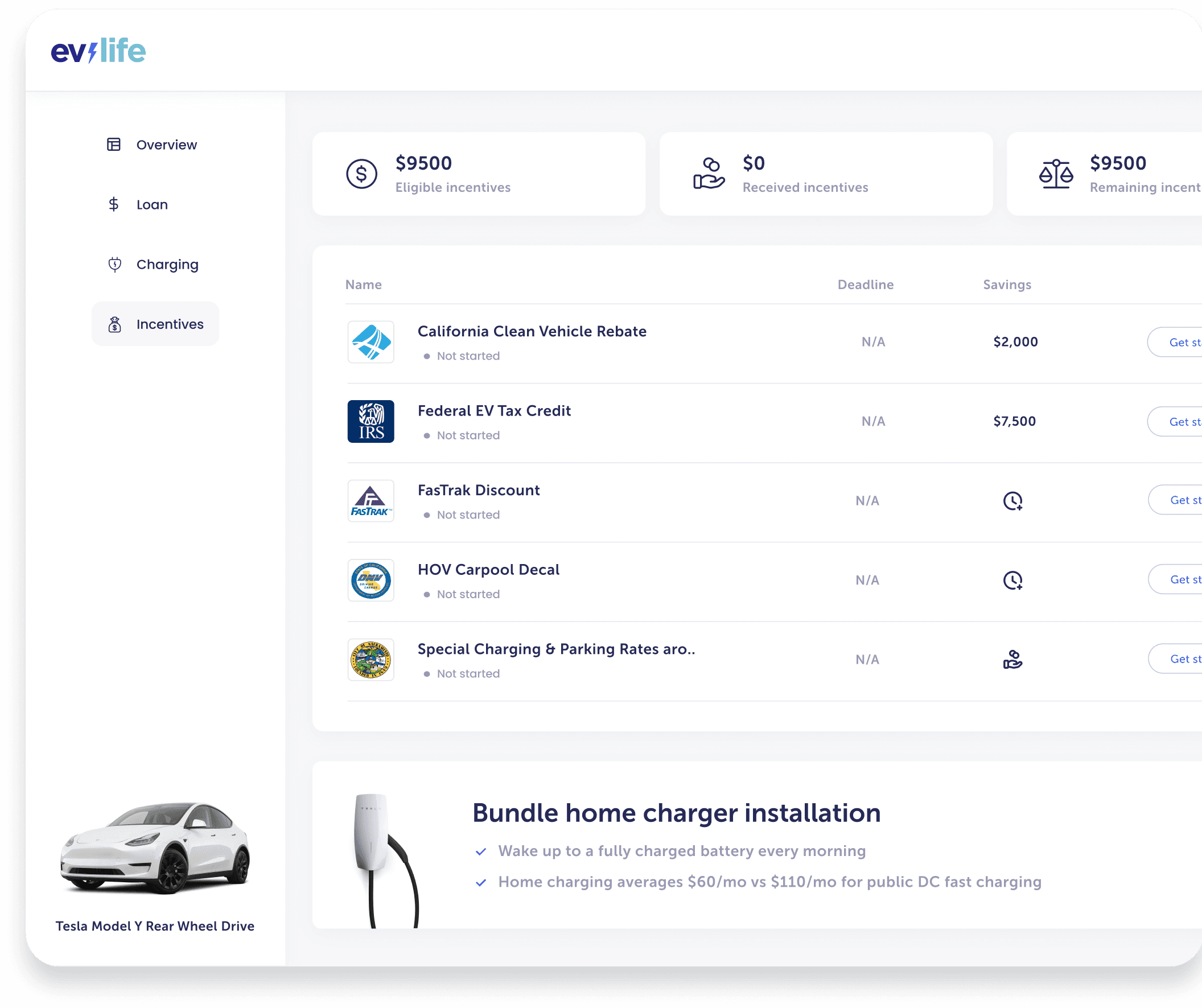
Task: Click the charging plug icon in the sidebar
Action: 114,265
